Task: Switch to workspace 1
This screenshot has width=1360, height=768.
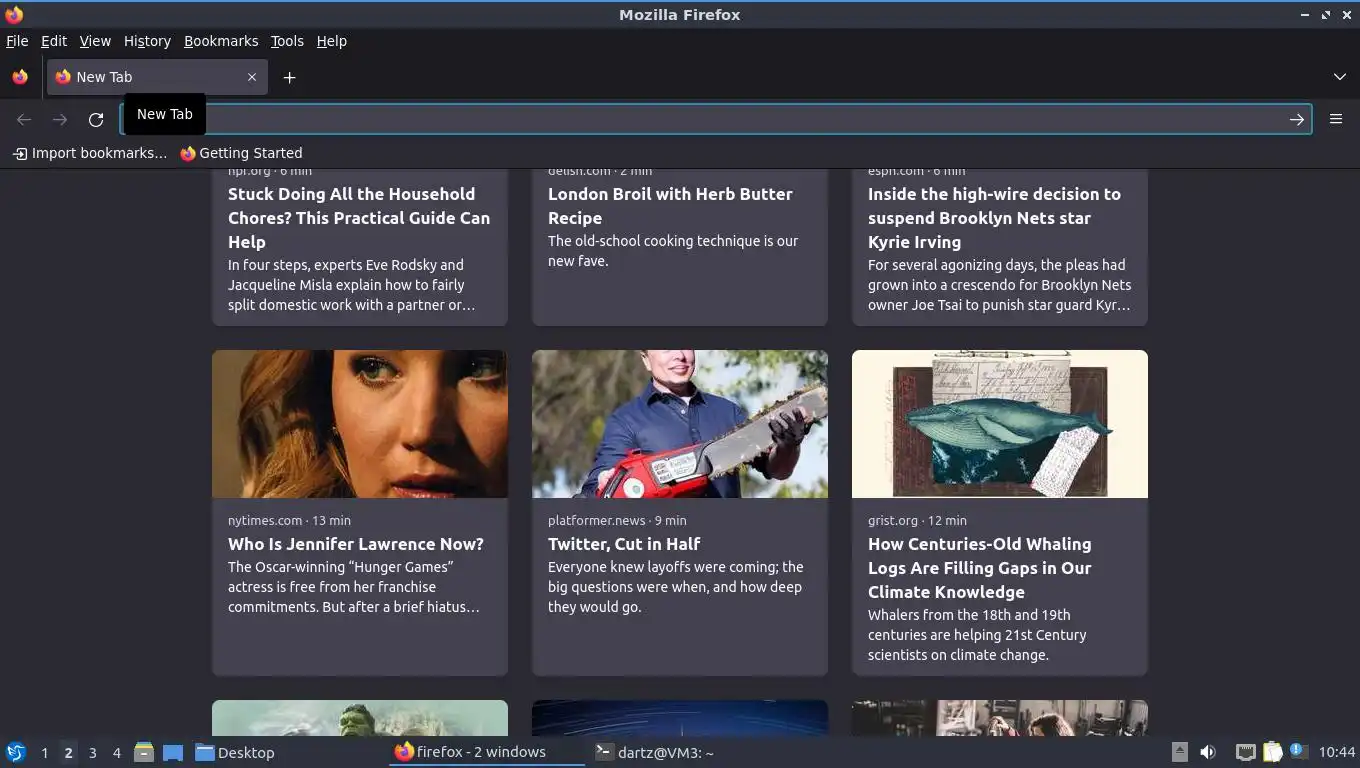Action: click(44, 753)
